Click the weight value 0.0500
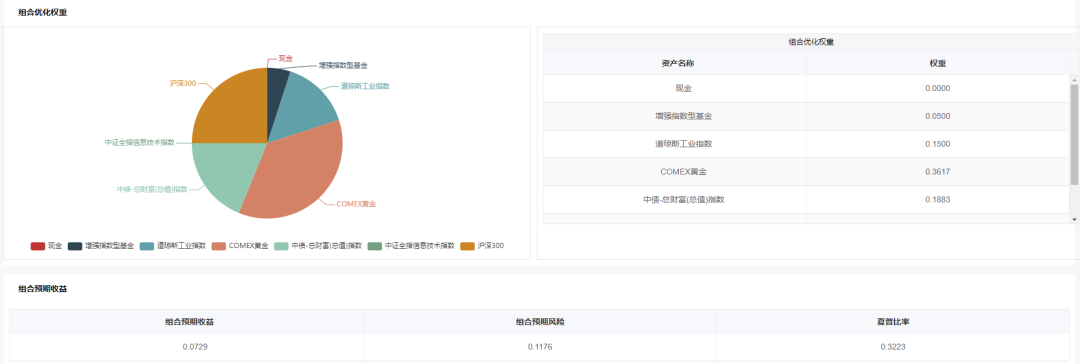Screen dimensions: 1080x364 point(938,117)
